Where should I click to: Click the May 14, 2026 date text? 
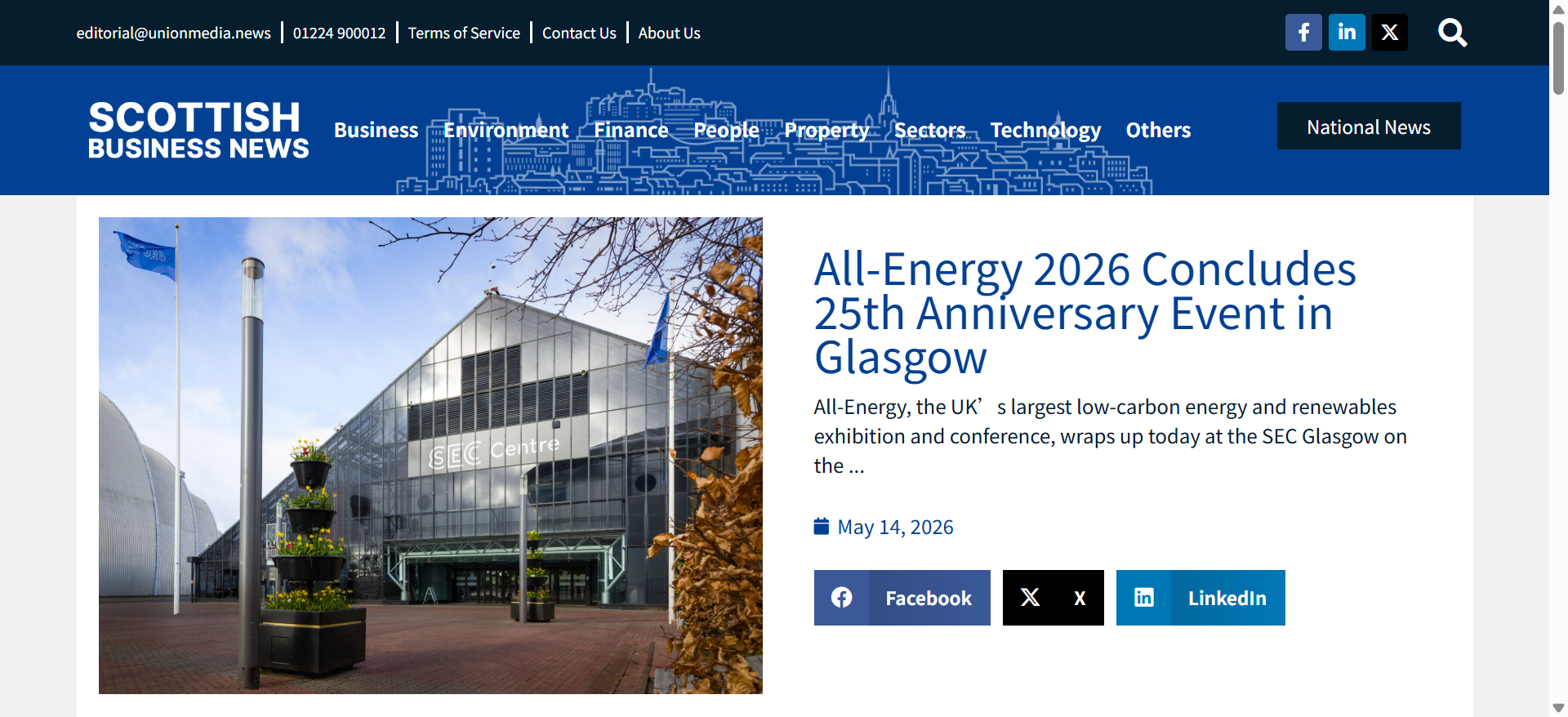click(x=895, y=528)
